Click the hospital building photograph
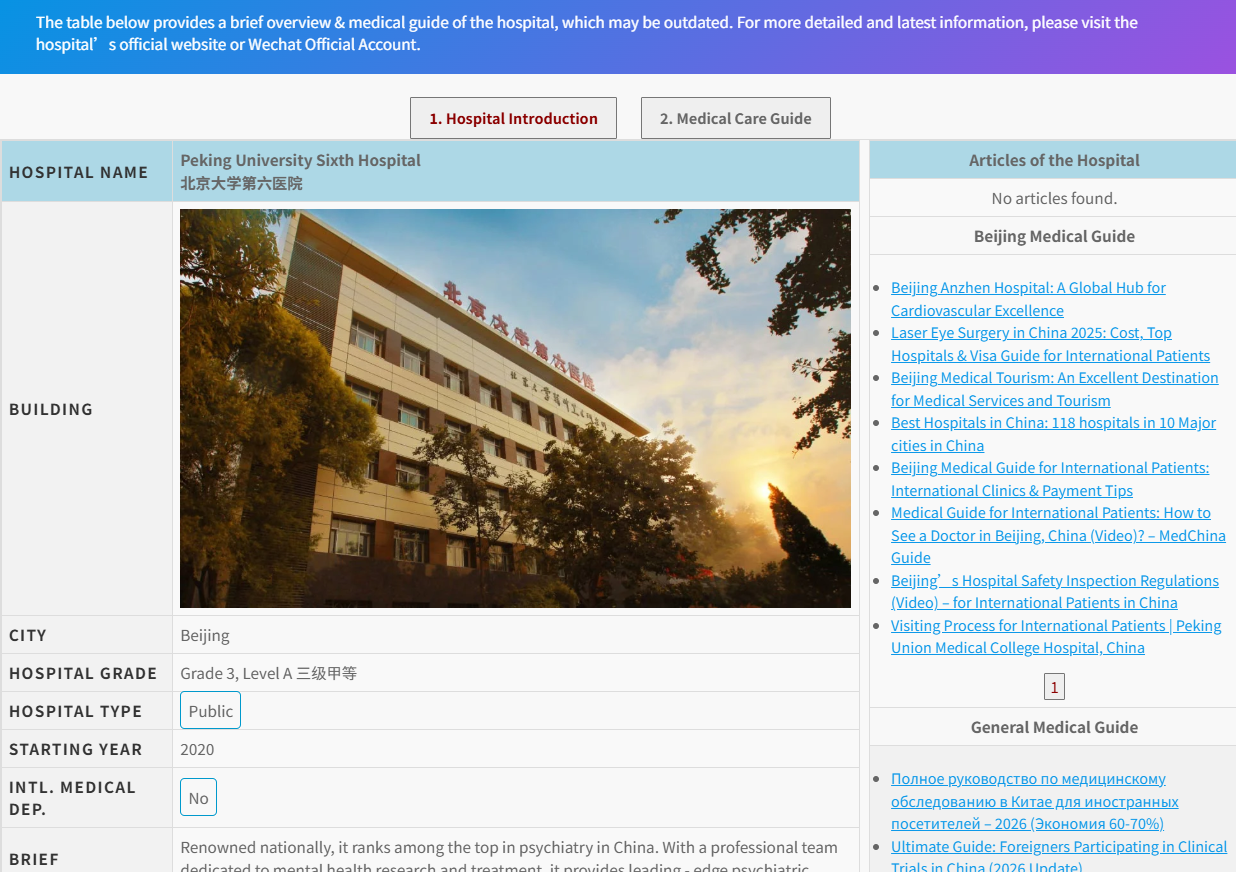Screen dimensions: 1236x872 pyautogui.click(x=515, y=409)
